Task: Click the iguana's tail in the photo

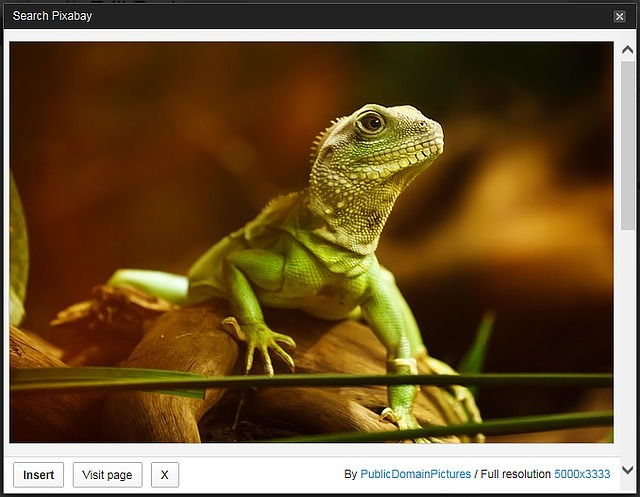Action: click(x=148, y=285)
